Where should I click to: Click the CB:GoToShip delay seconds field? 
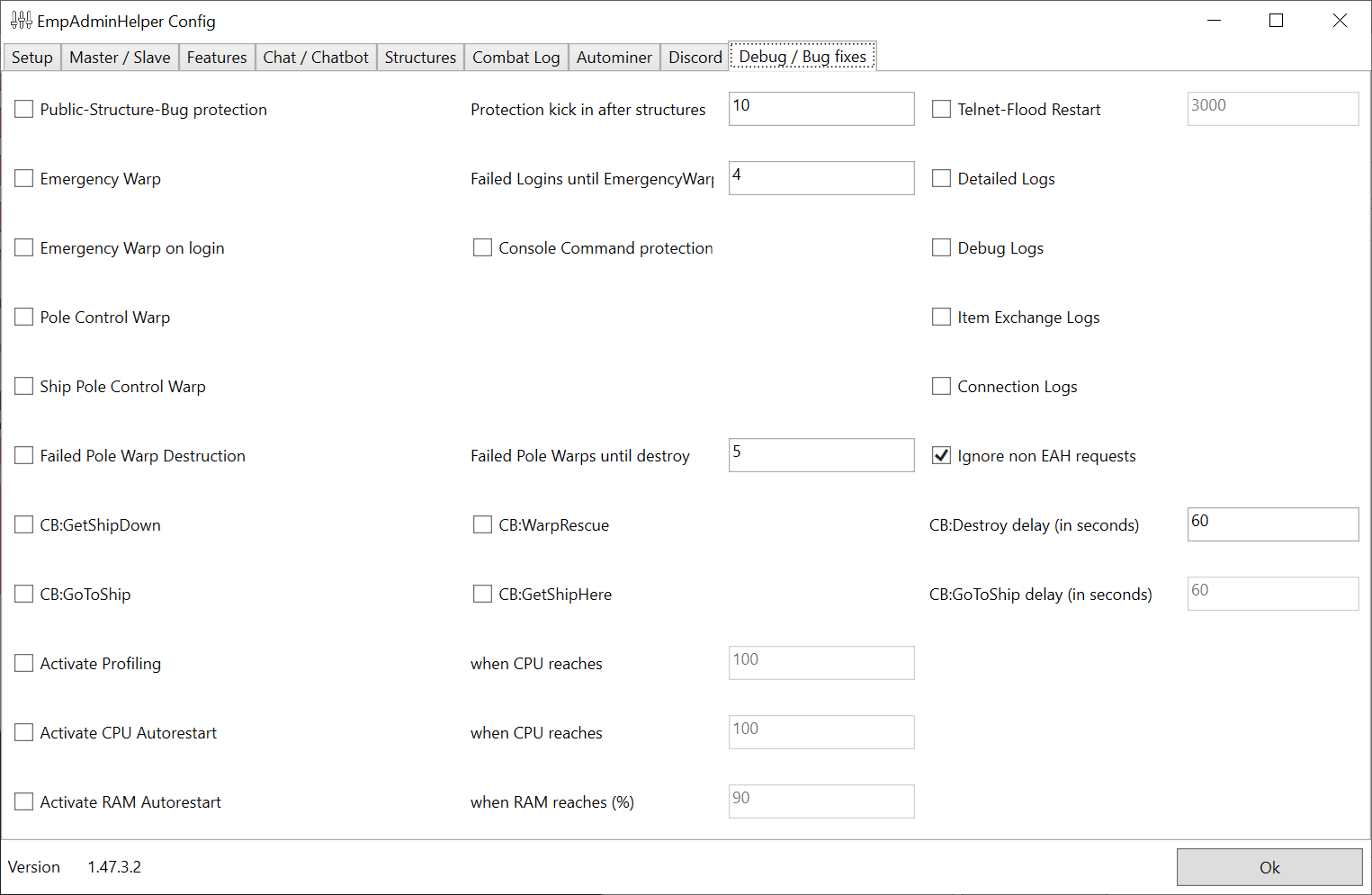pos(1273,594)
